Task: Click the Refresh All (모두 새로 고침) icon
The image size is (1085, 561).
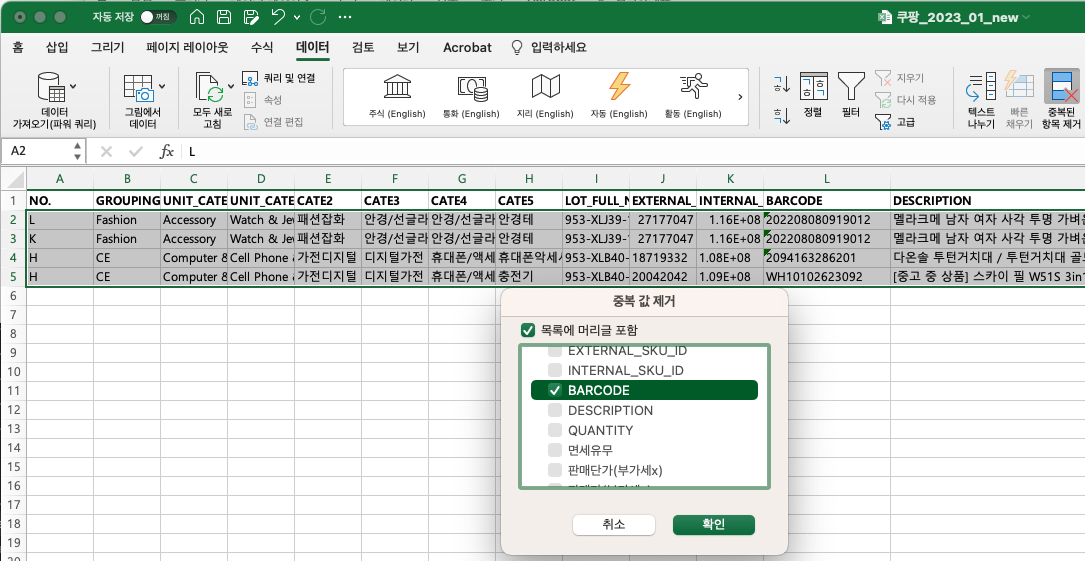Action: point(210,88)
